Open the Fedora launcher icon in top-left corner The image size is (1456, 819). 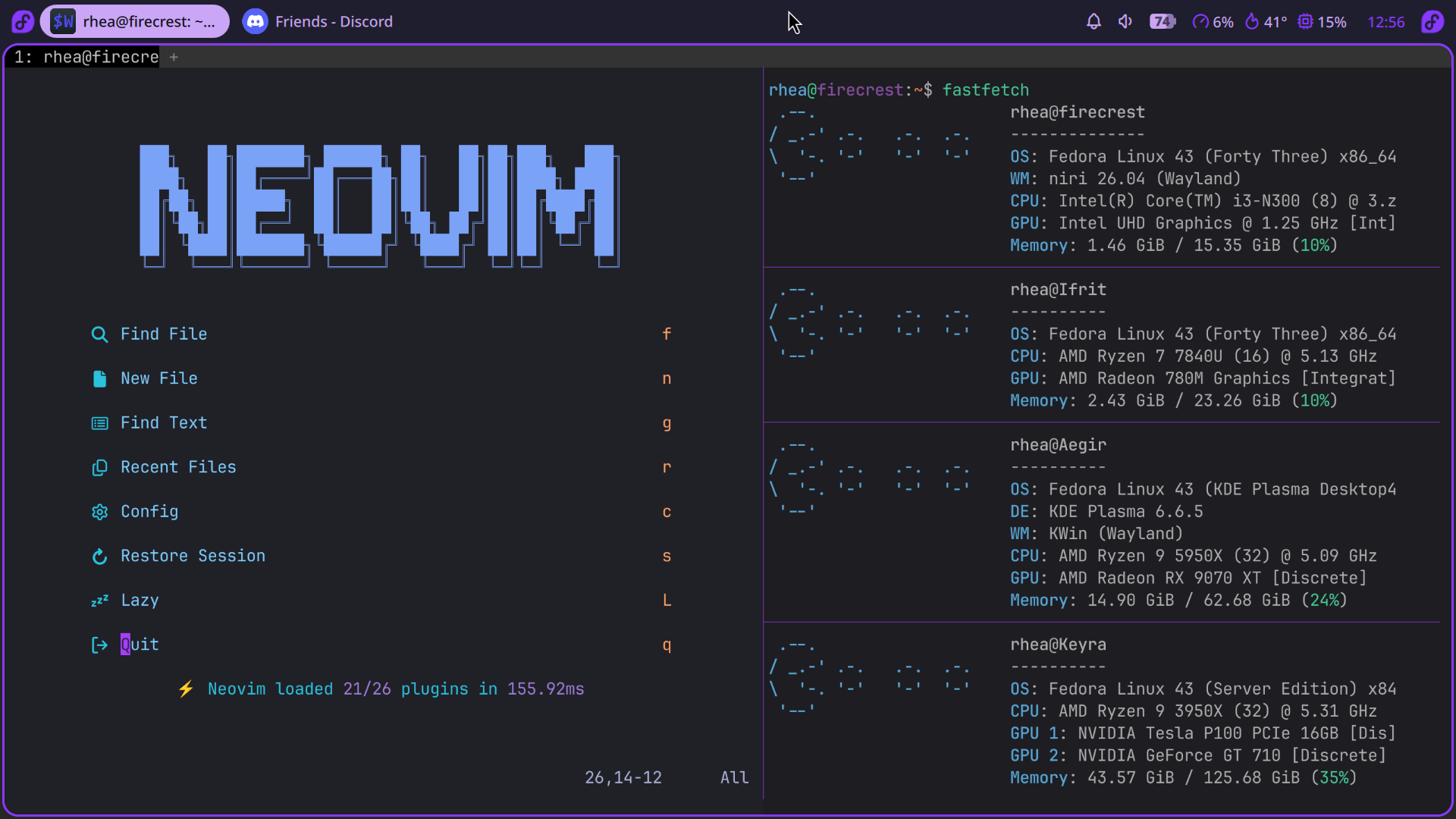pyautogui.click(x=22, y=21)
